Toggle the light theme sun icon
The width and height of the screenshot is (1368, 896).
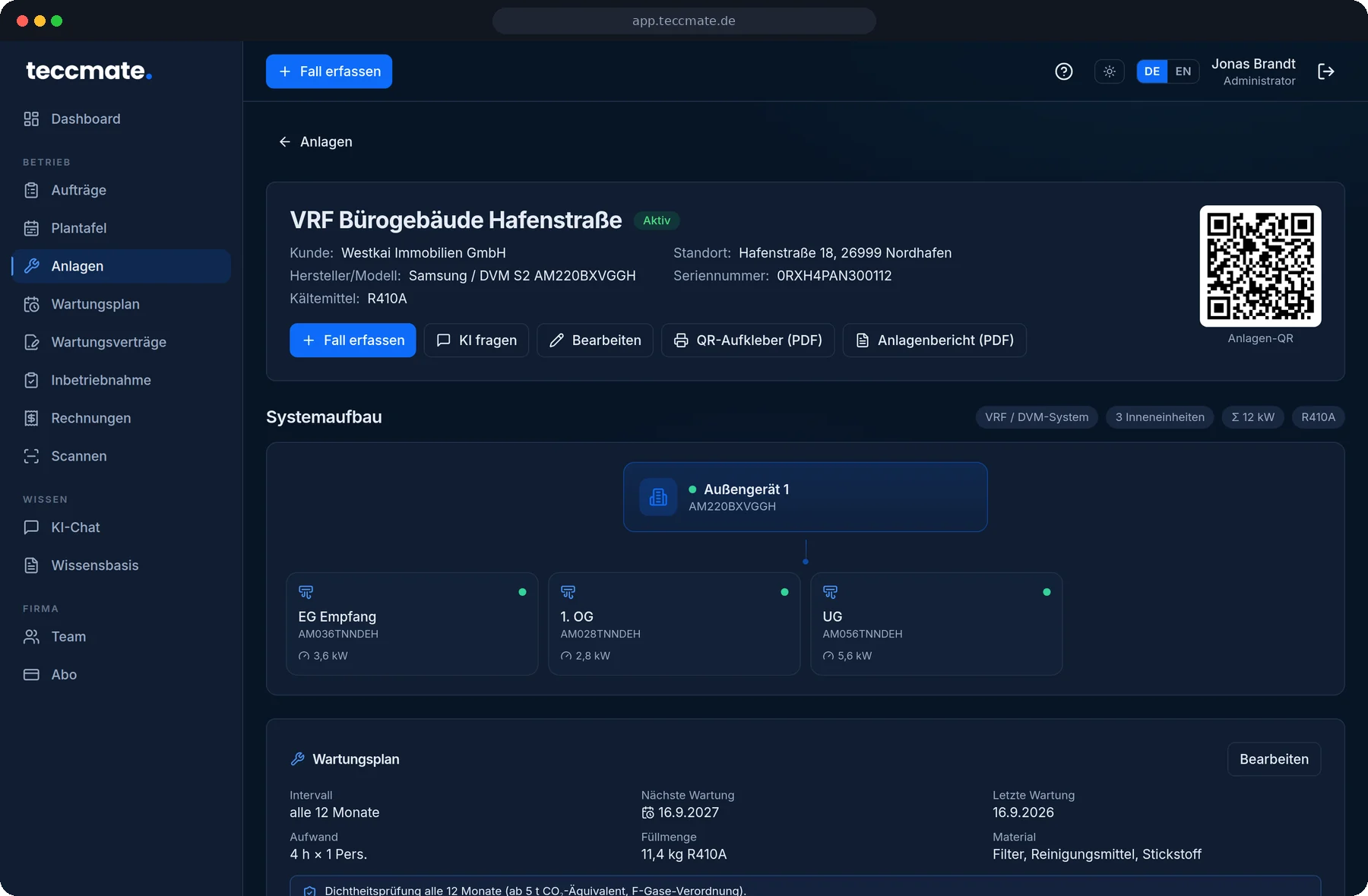click(x=1110, y=71)
